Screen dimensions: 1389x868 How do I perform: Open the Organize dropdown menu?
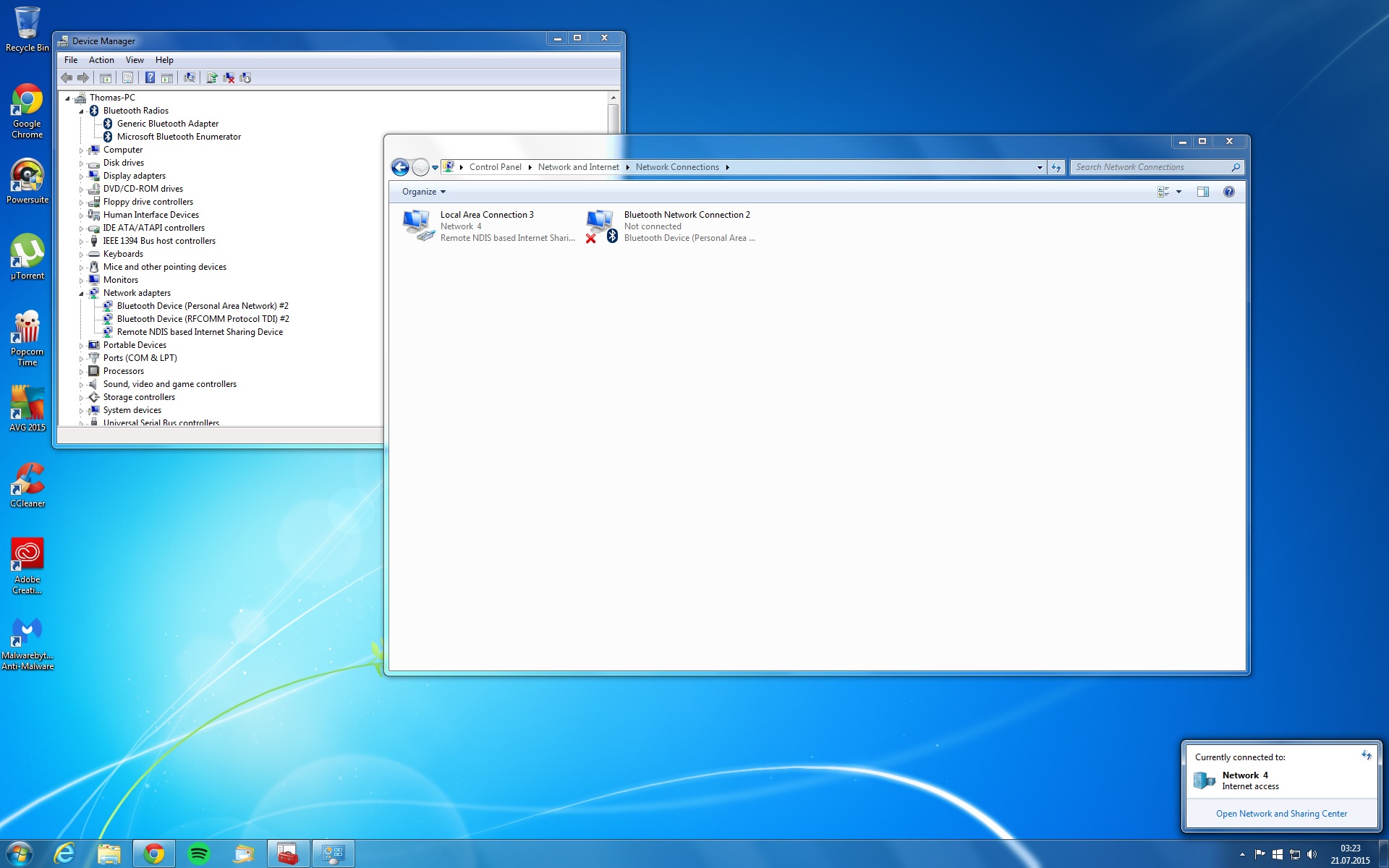[424, 192]
